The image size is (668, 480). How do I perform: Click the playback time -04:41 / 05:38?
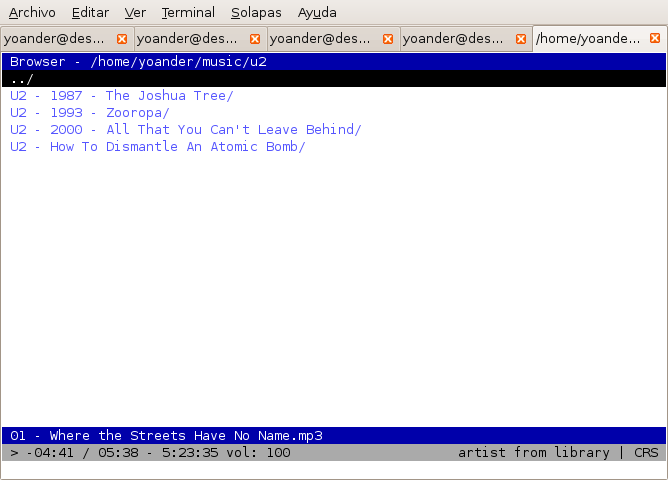(82, 452)
